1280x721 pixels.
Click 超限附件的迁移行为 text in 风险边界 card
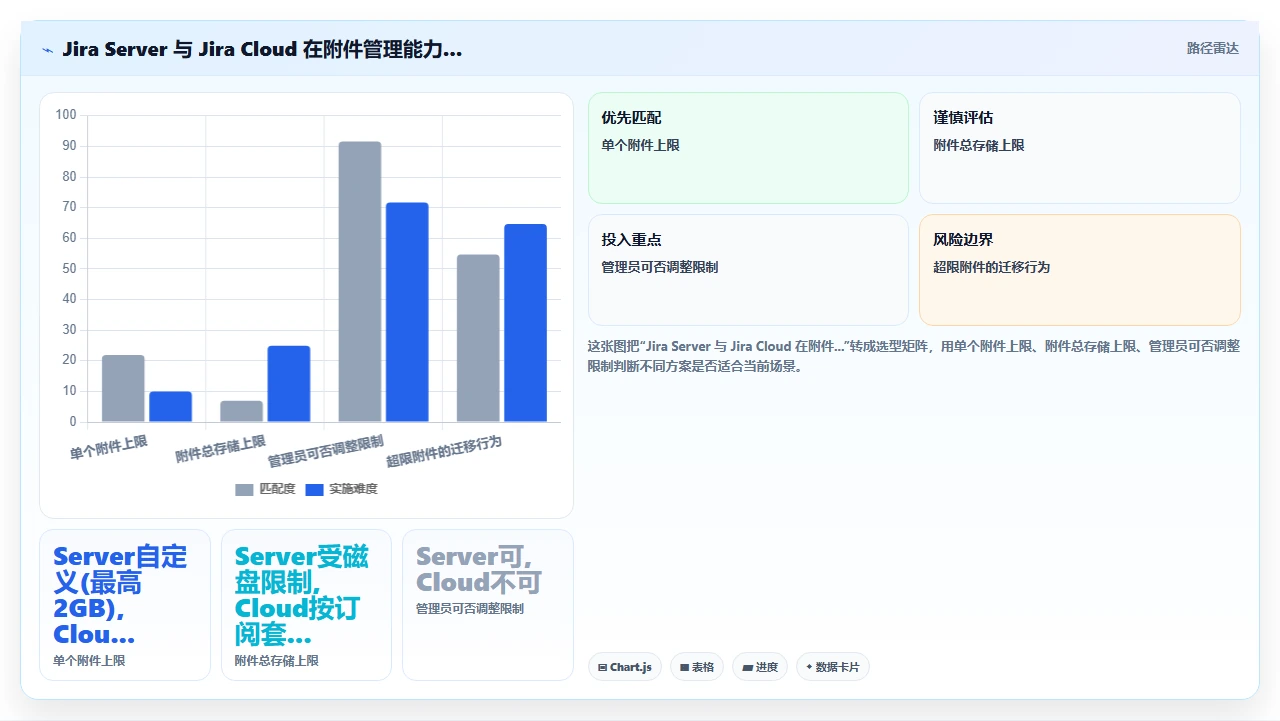click(x=991, y=267)
